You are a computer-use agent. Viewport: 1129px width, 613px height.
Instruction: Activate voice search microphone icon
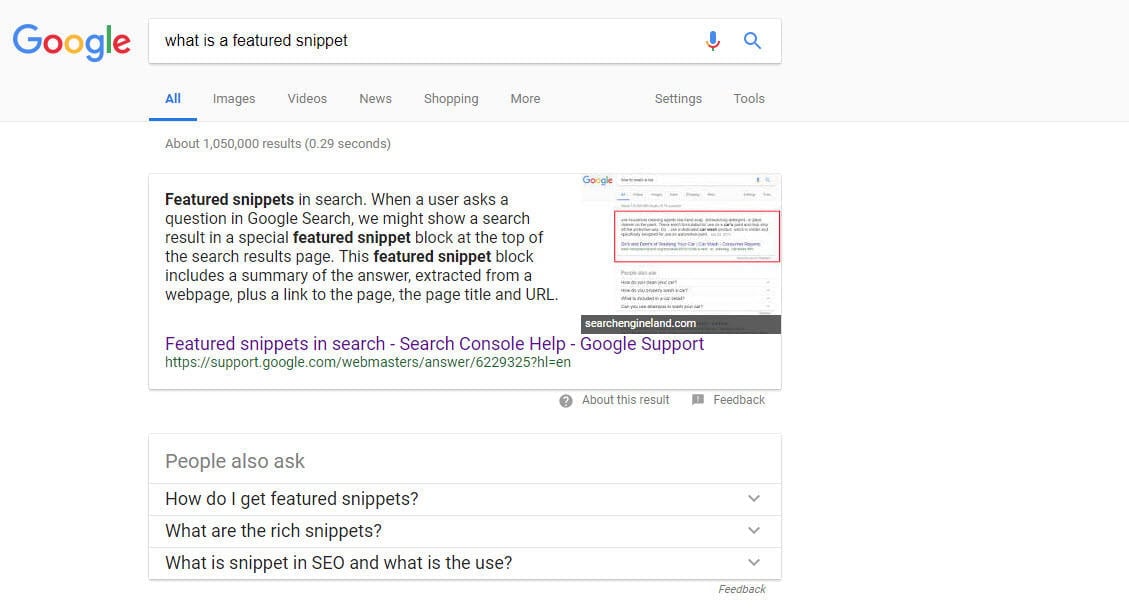coord(712,41)
